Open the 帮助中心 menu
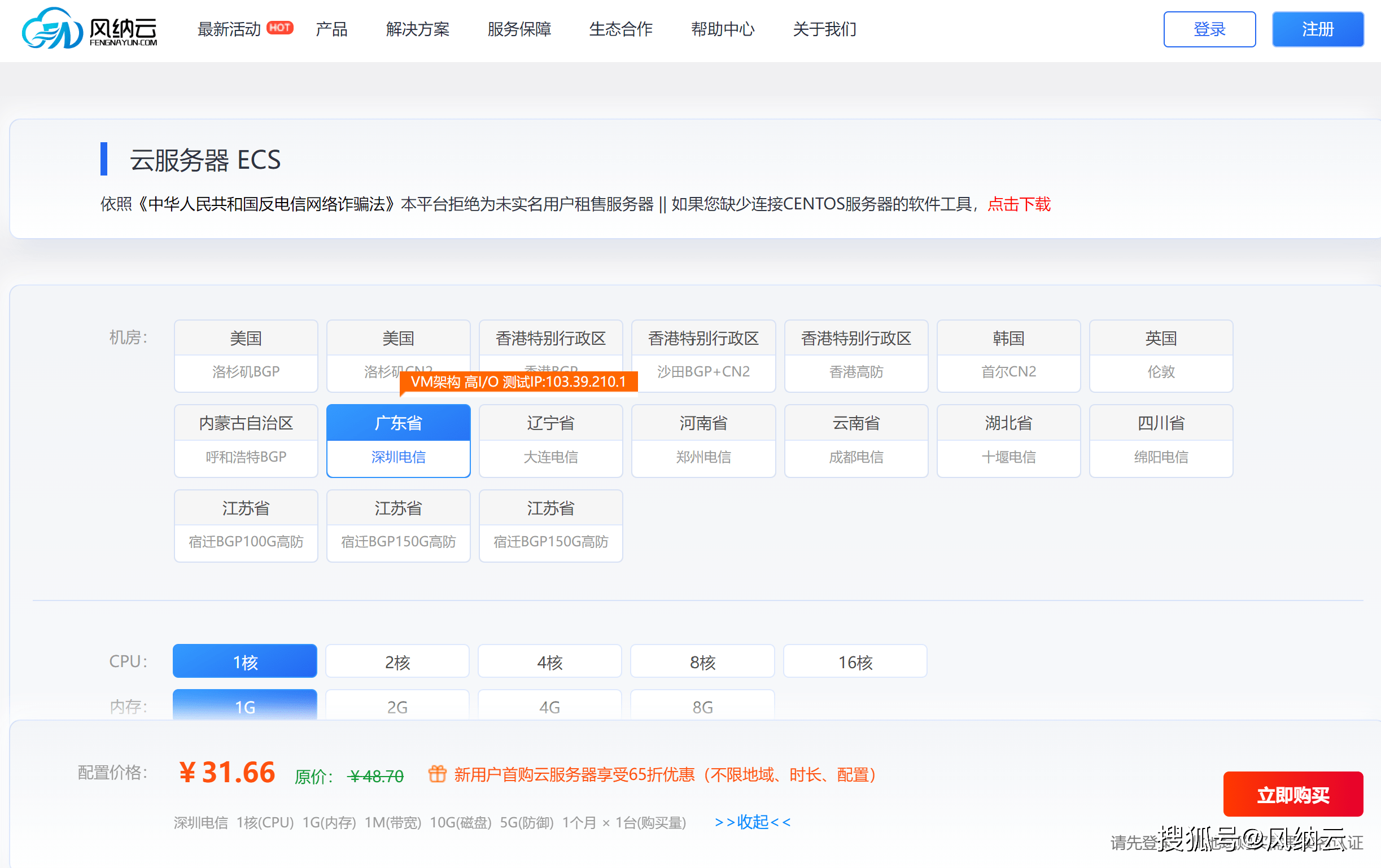Viewport: 1381px width, 868px height. tap(723, 29)
